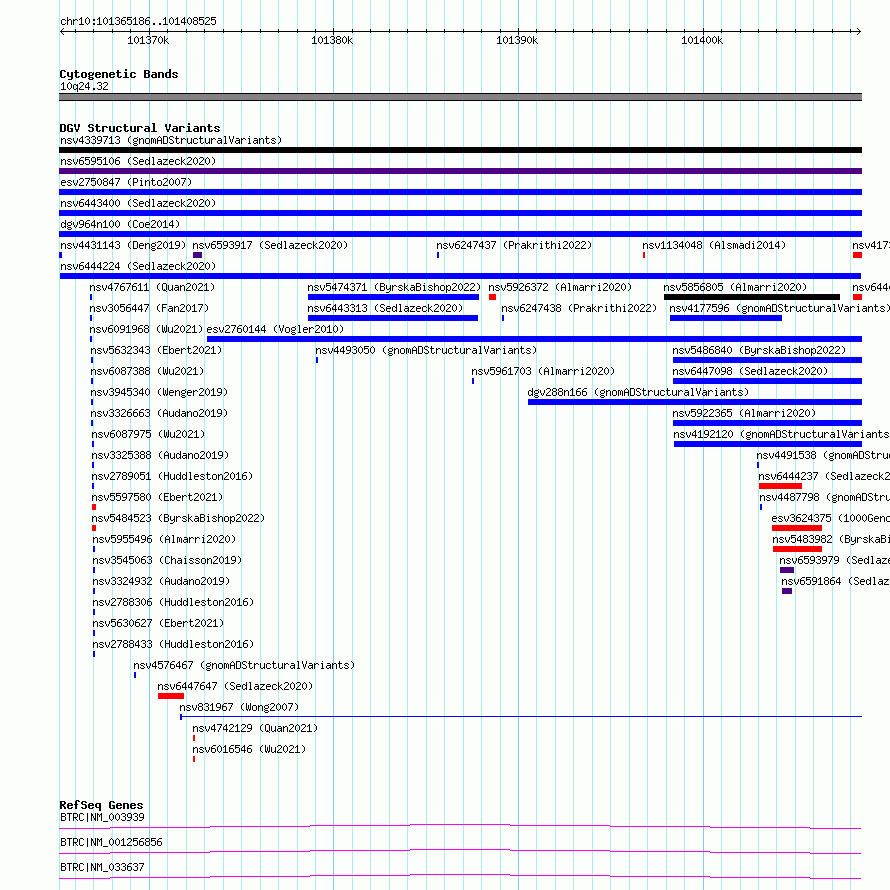This screenshot has width=890, height=890.
Task: Click the blue bar under esv2760144
Action: pos(535,339)
